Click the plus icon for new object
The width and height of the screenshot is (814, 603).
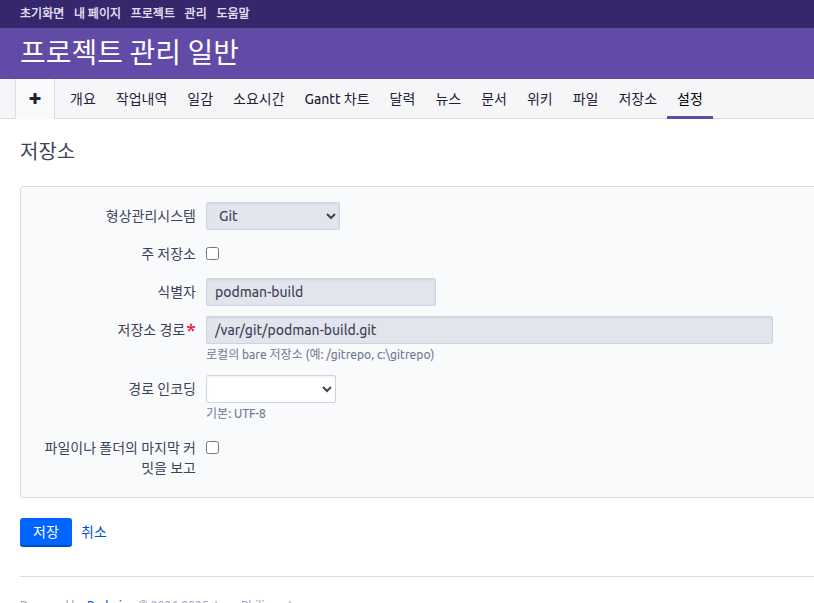click(x=35, y=99)
